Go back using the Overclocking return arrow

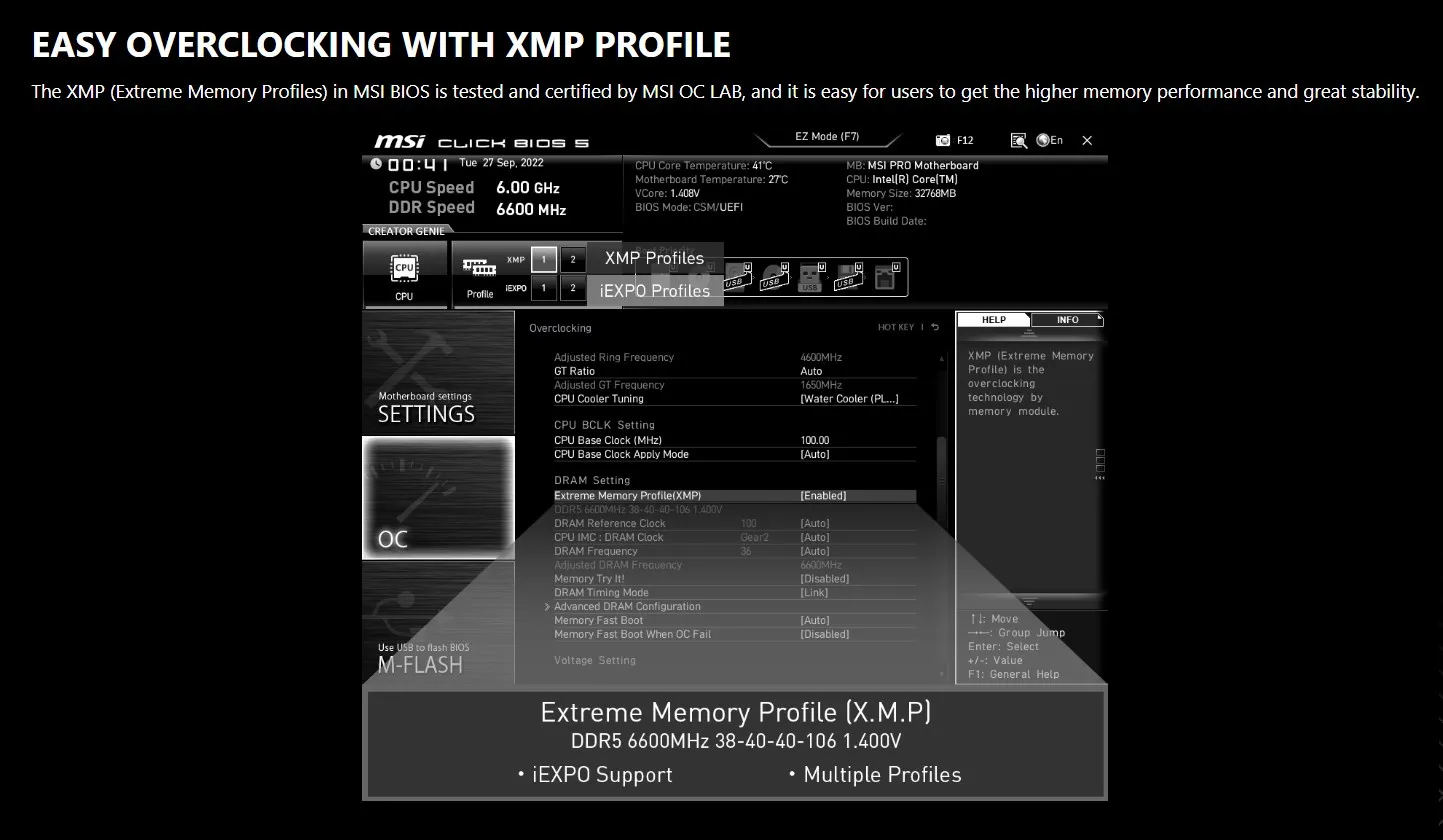coord(935,327)
